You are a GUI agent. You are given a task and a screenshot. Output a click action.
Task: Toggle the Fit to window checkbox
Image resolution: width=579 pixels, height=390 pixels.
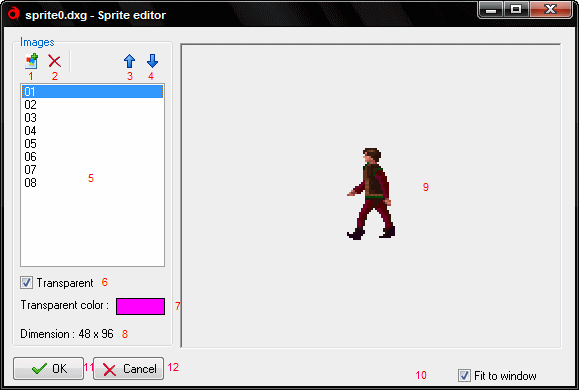click(464, 376)
